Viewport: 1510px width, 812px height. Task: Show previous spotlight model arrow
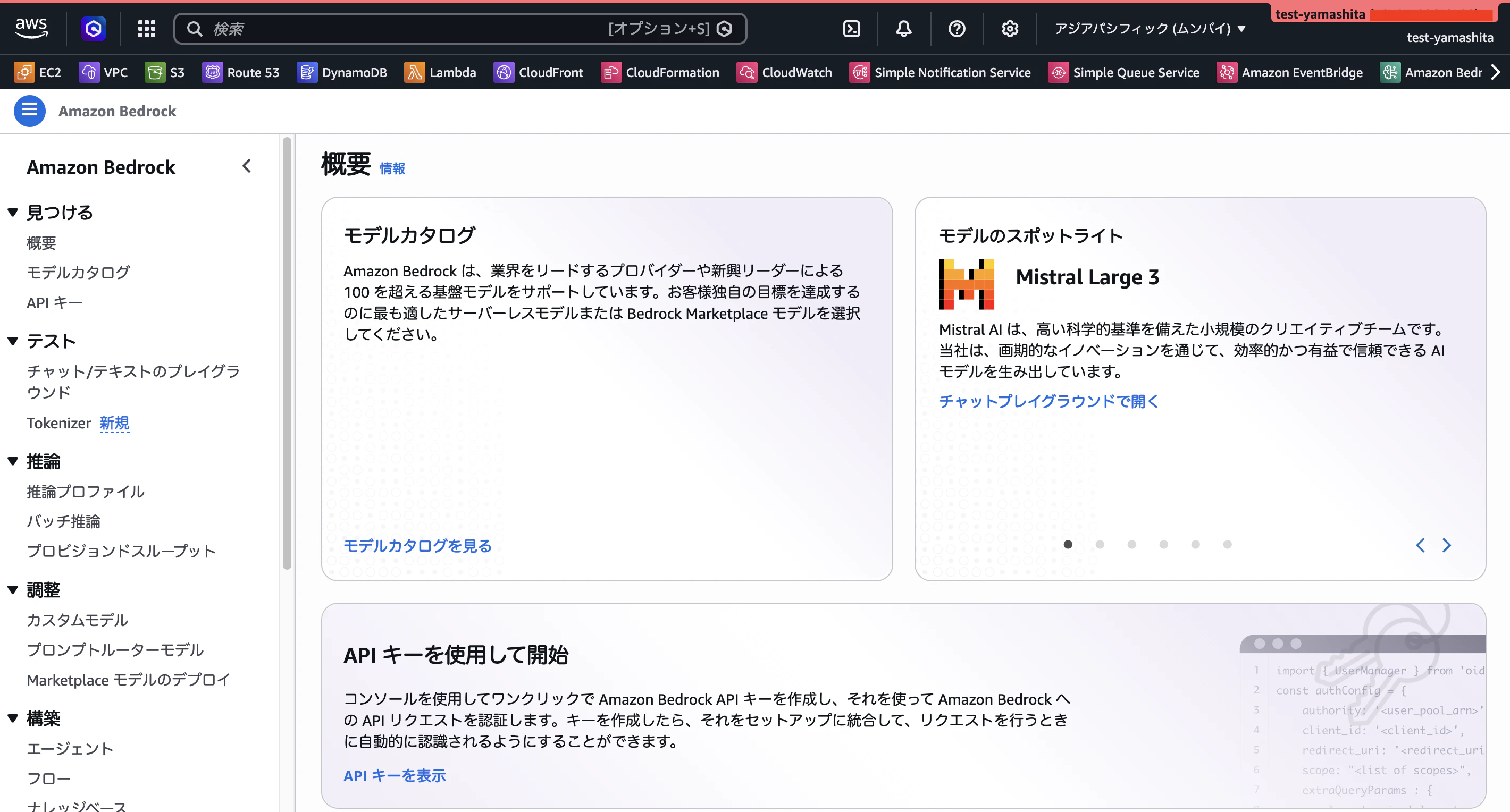point(1420,545)
